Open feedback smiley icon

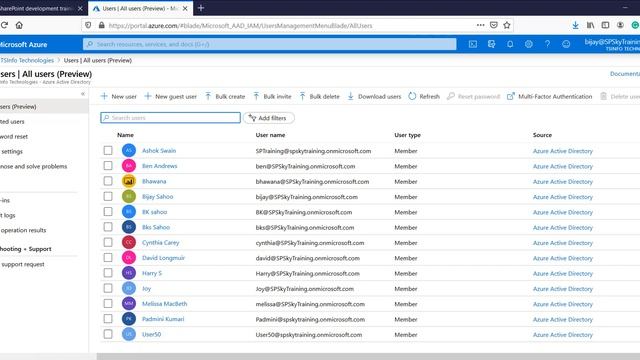point(566,44)
